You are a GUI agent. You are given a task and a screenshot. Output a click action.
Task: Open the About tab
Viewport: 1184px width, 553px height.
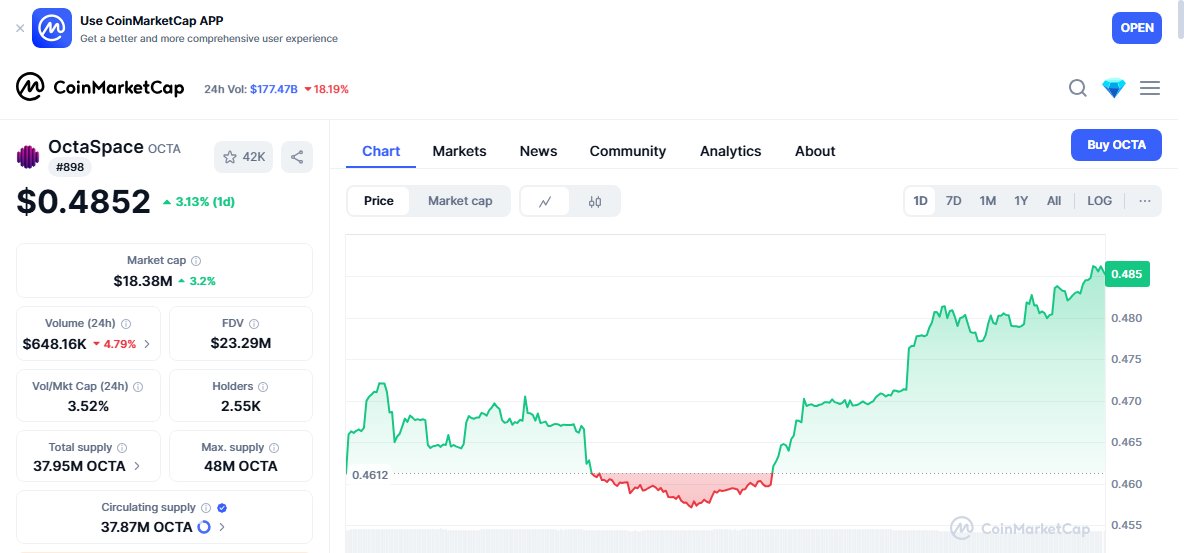(815, 151)
